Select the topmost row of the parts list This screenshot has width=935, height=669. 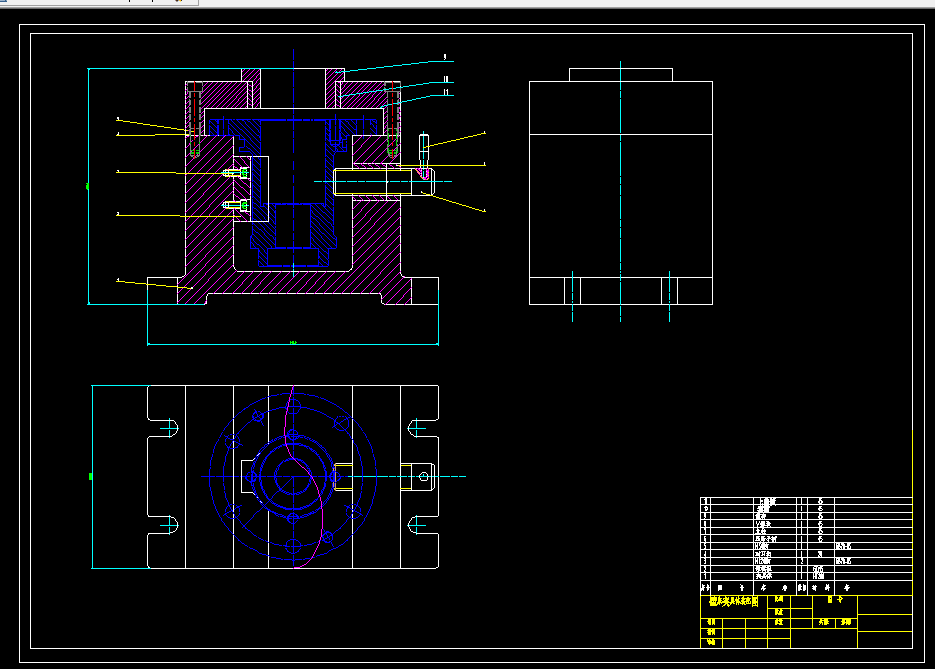pyautogui.click(x=806, y=501)
